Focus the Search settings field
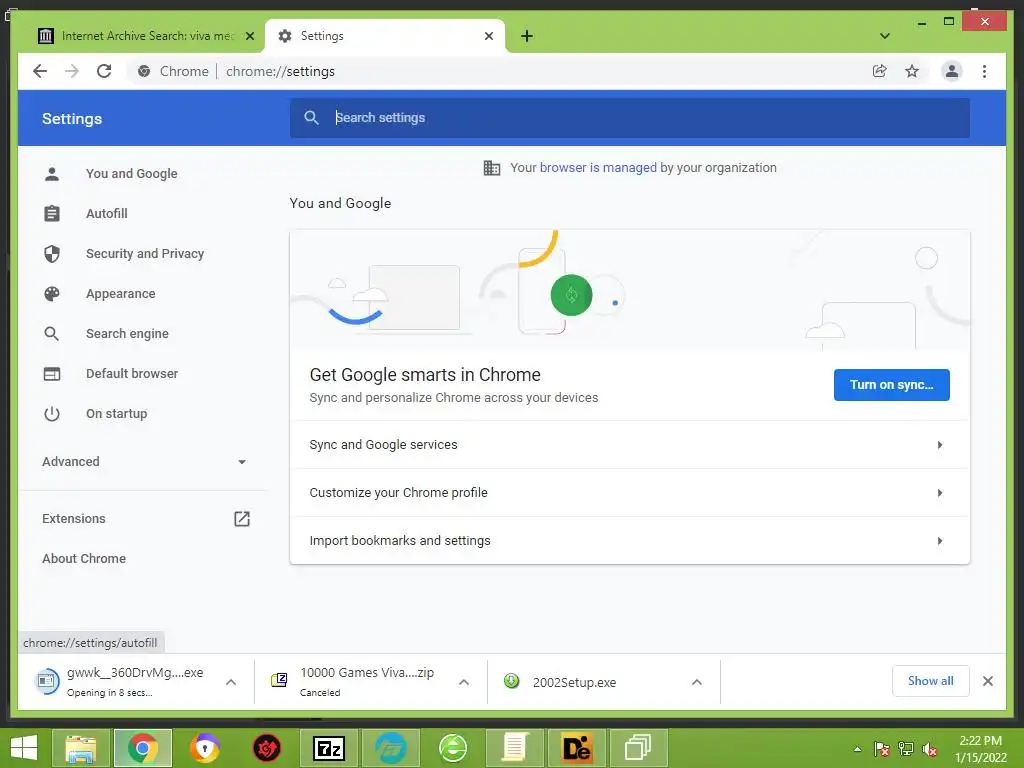Screen dimensions: 1024x768 [x=630, y=118]
